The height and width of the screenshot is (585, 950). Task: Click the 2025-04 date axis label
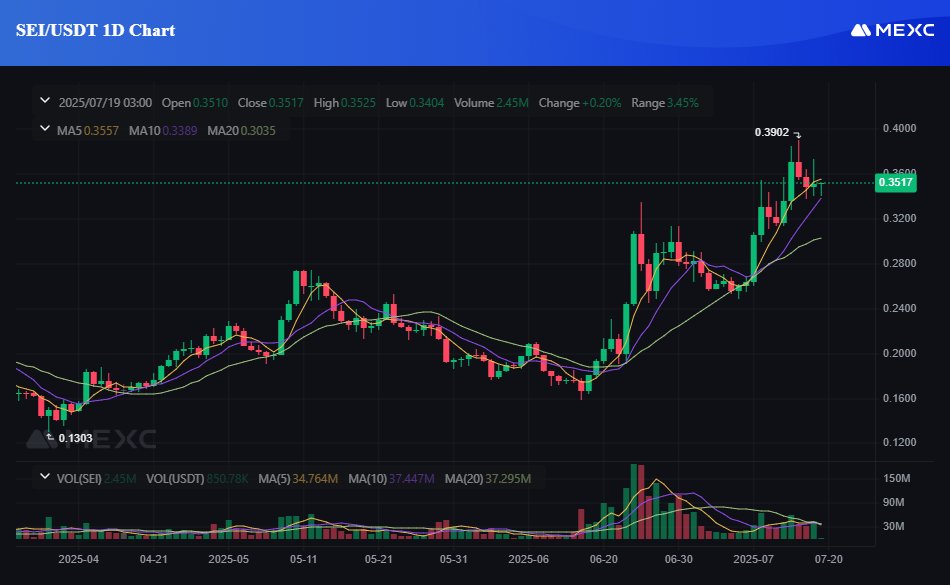[78, 559]
